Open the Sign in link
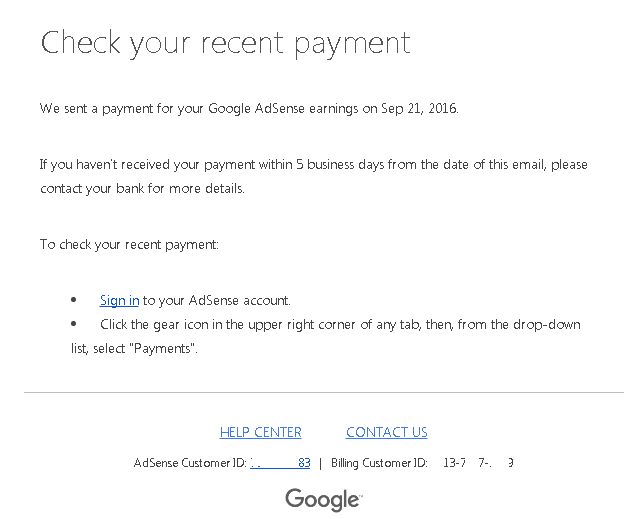The image size is (639, 519). click(119, 300)
